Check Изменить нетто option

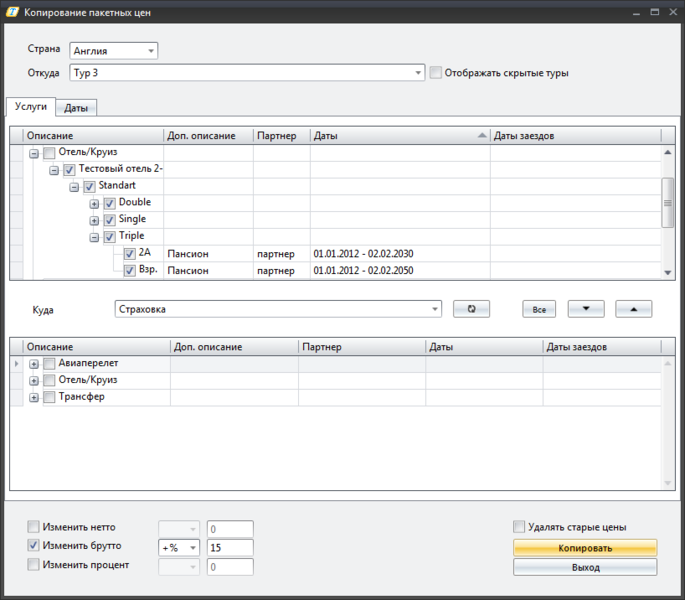(34, 527)
